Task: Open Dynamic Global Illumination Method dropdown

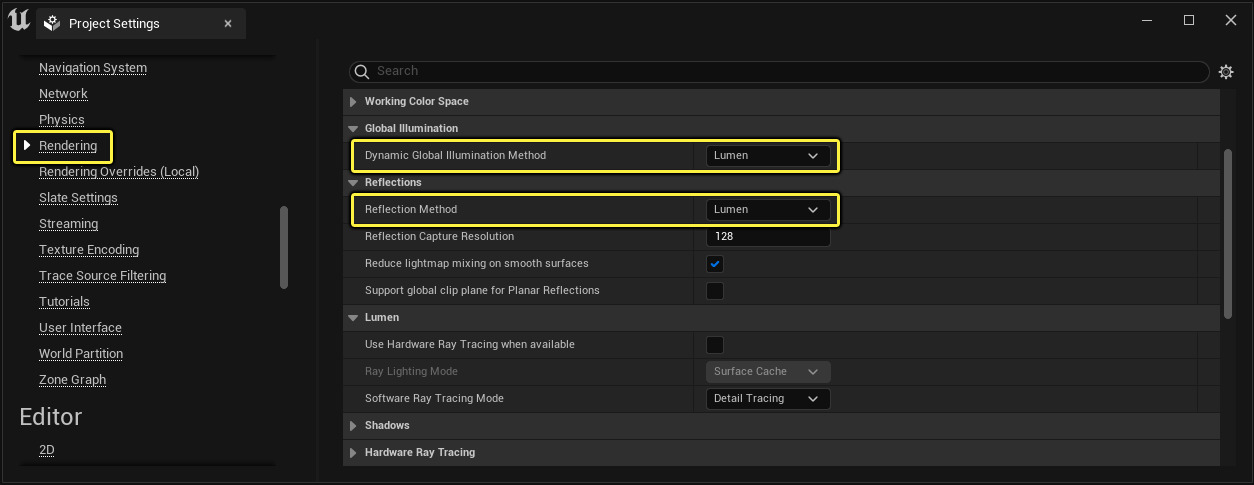Action: (767, 156)
